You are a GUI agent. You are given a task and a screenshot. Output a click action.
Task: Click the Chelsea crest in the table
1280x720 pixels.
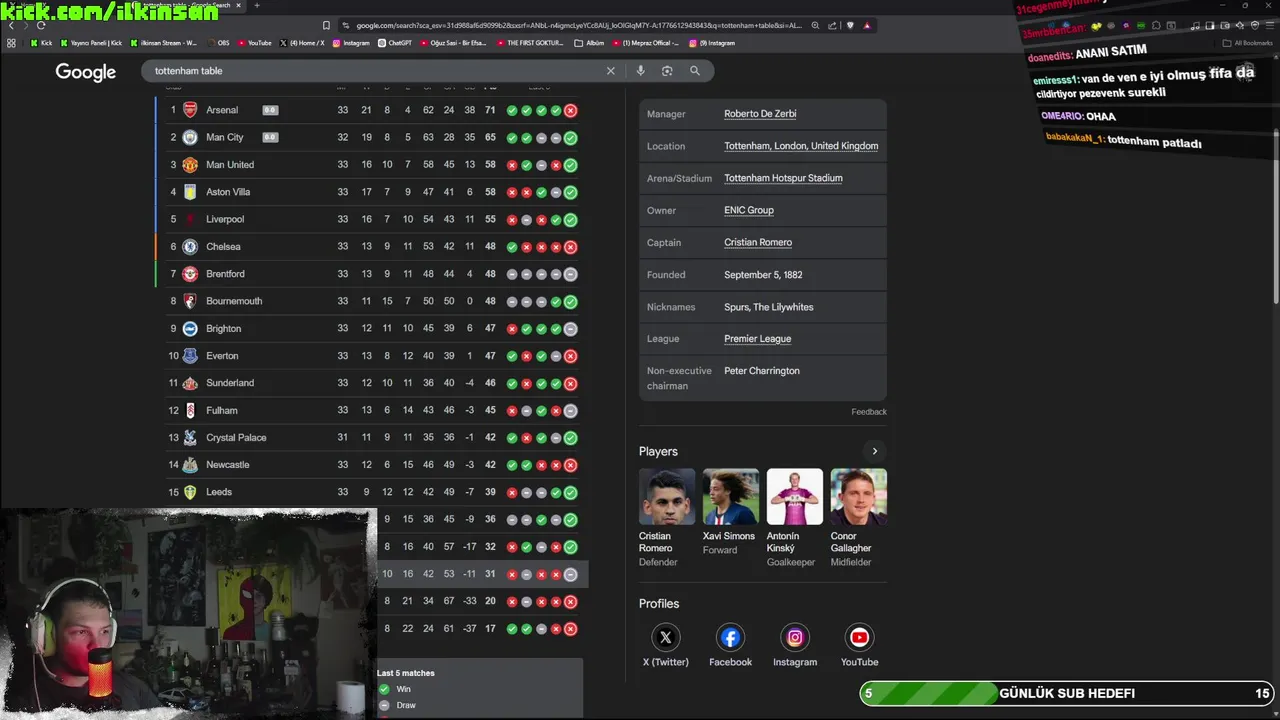click(x=190, y=246)
